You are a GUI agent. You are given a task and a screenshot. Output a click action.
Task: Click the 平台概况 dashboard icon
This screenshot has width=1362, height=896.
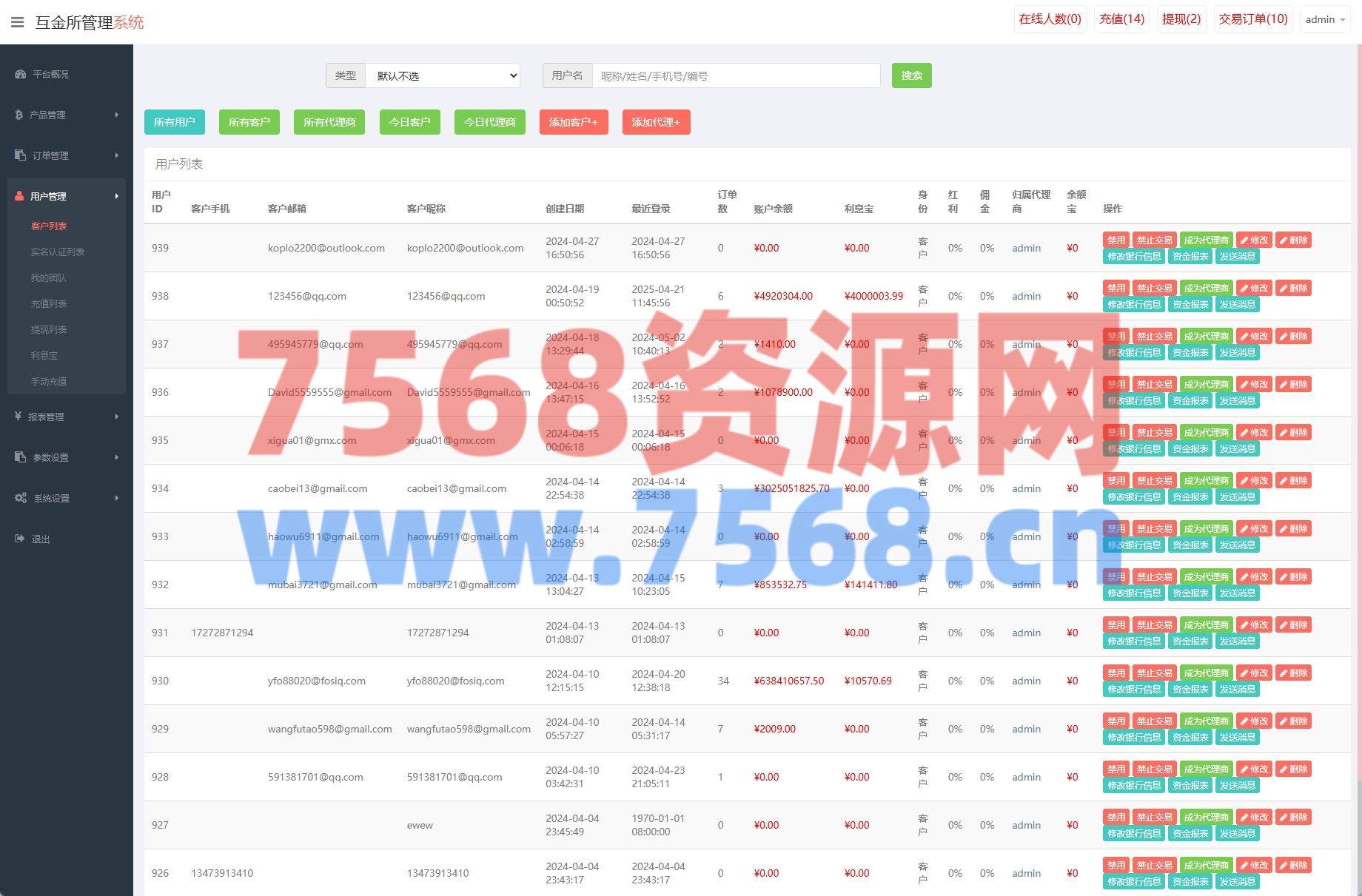(x=20, y=74)
